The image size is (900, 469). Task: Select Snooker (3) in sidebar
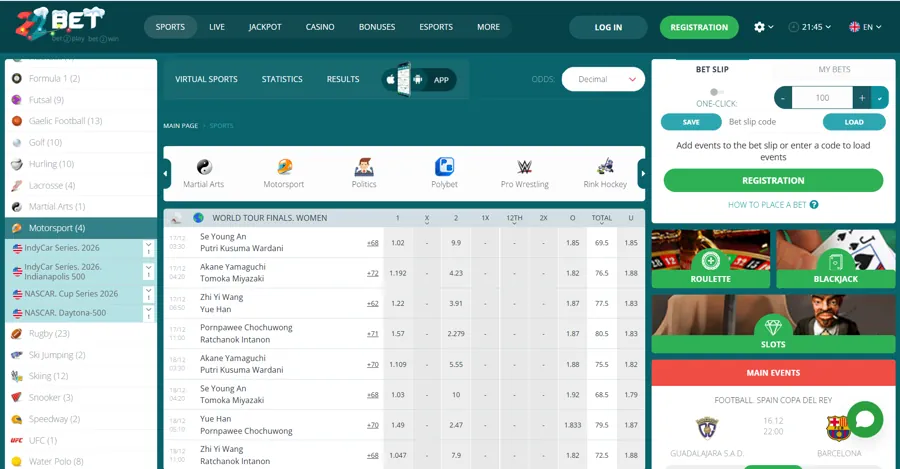click(80, 397)
